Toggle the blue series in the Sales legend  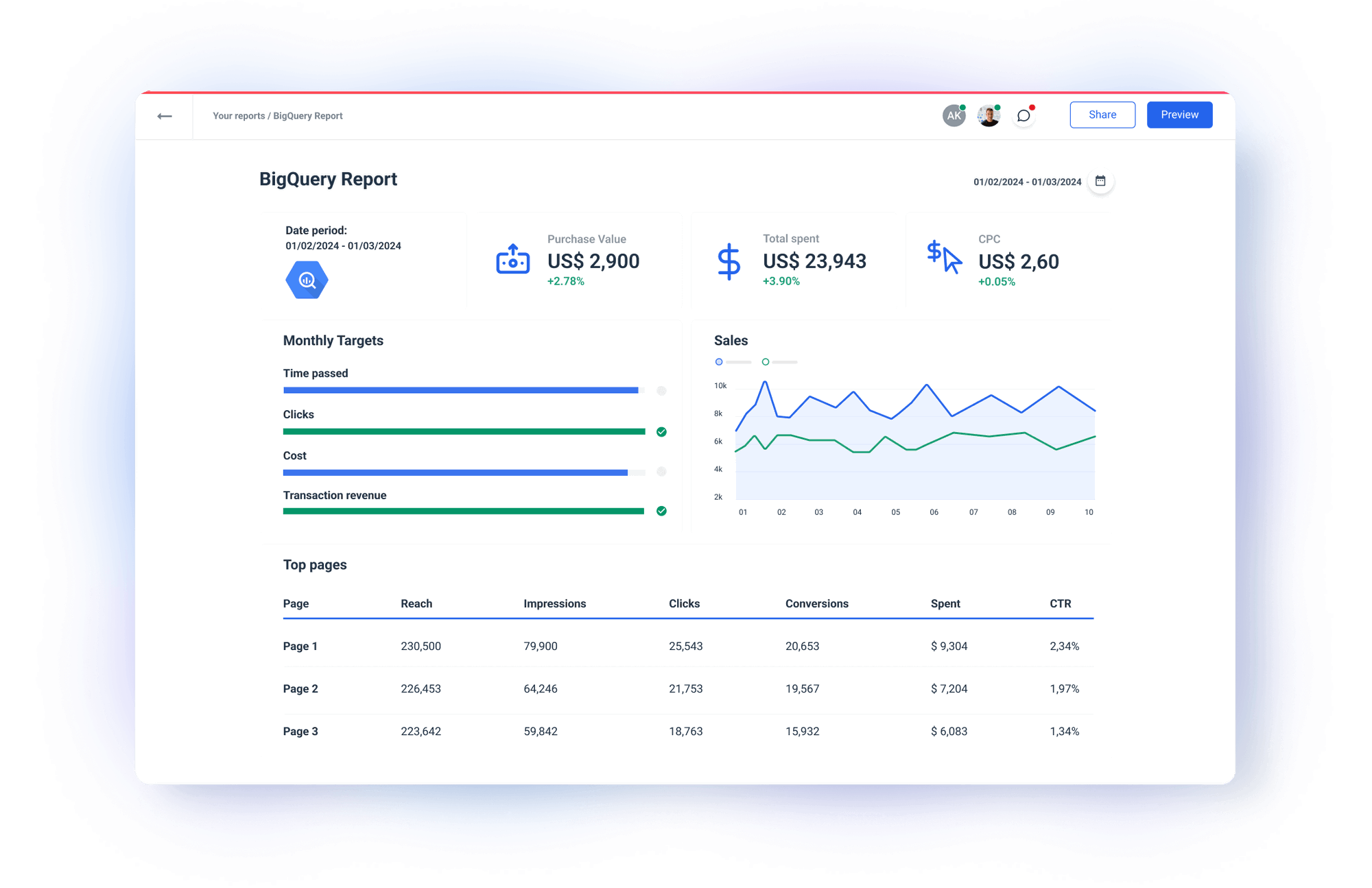[719, 361]
